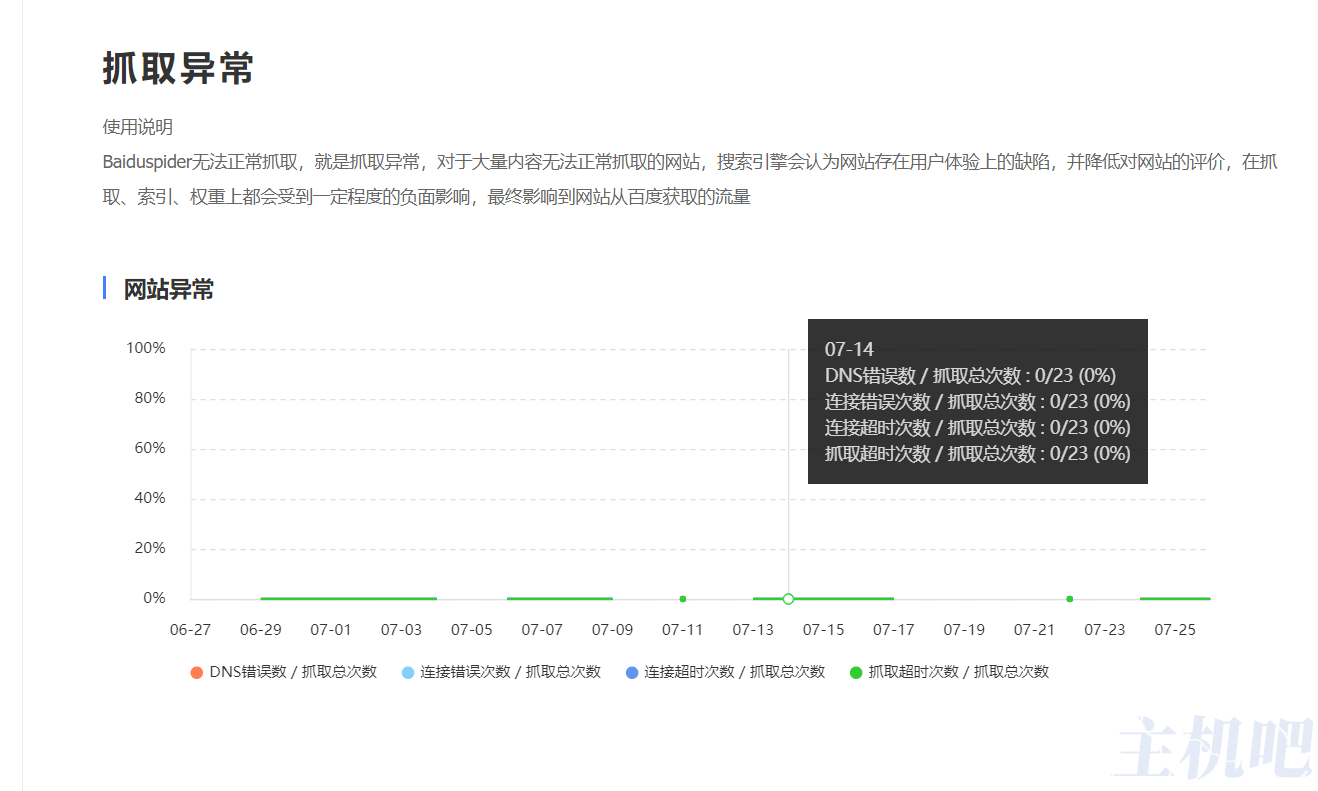Click the 07-15 x-axis date label

click(x=824, y=630)
